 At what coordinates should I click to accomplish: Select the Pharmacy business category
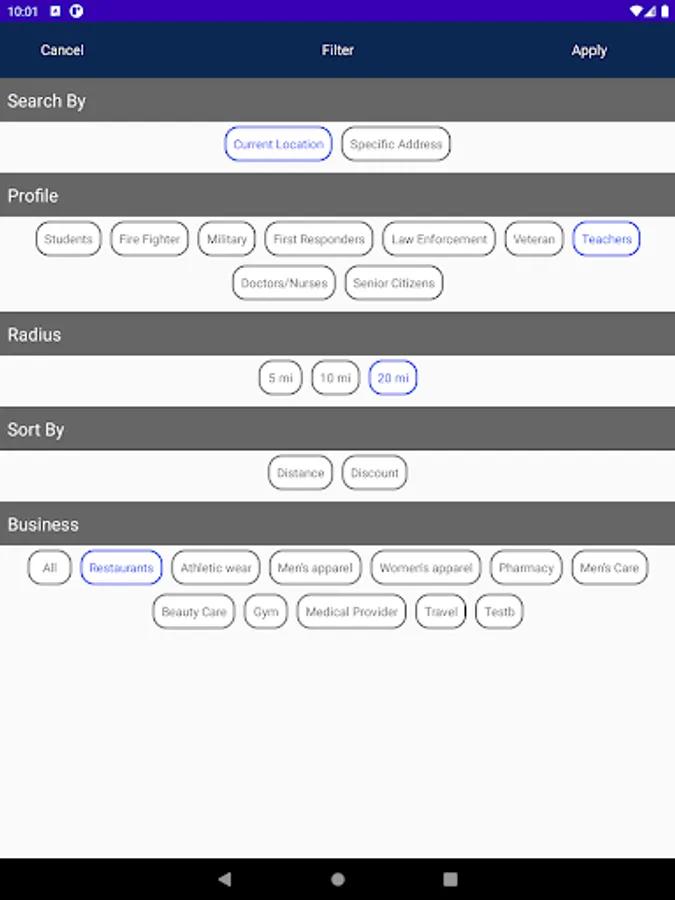tap(526, 568)
